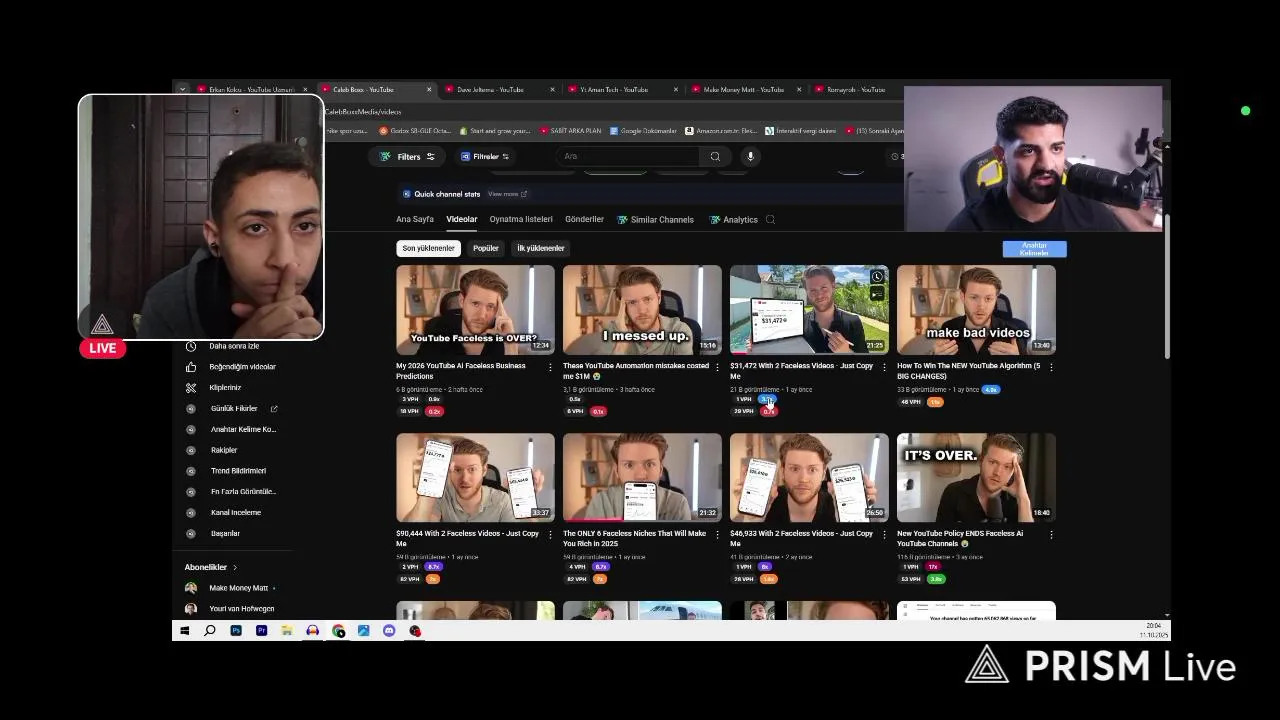Select the Son yüklenenler sort chip

tap(428, 248)
